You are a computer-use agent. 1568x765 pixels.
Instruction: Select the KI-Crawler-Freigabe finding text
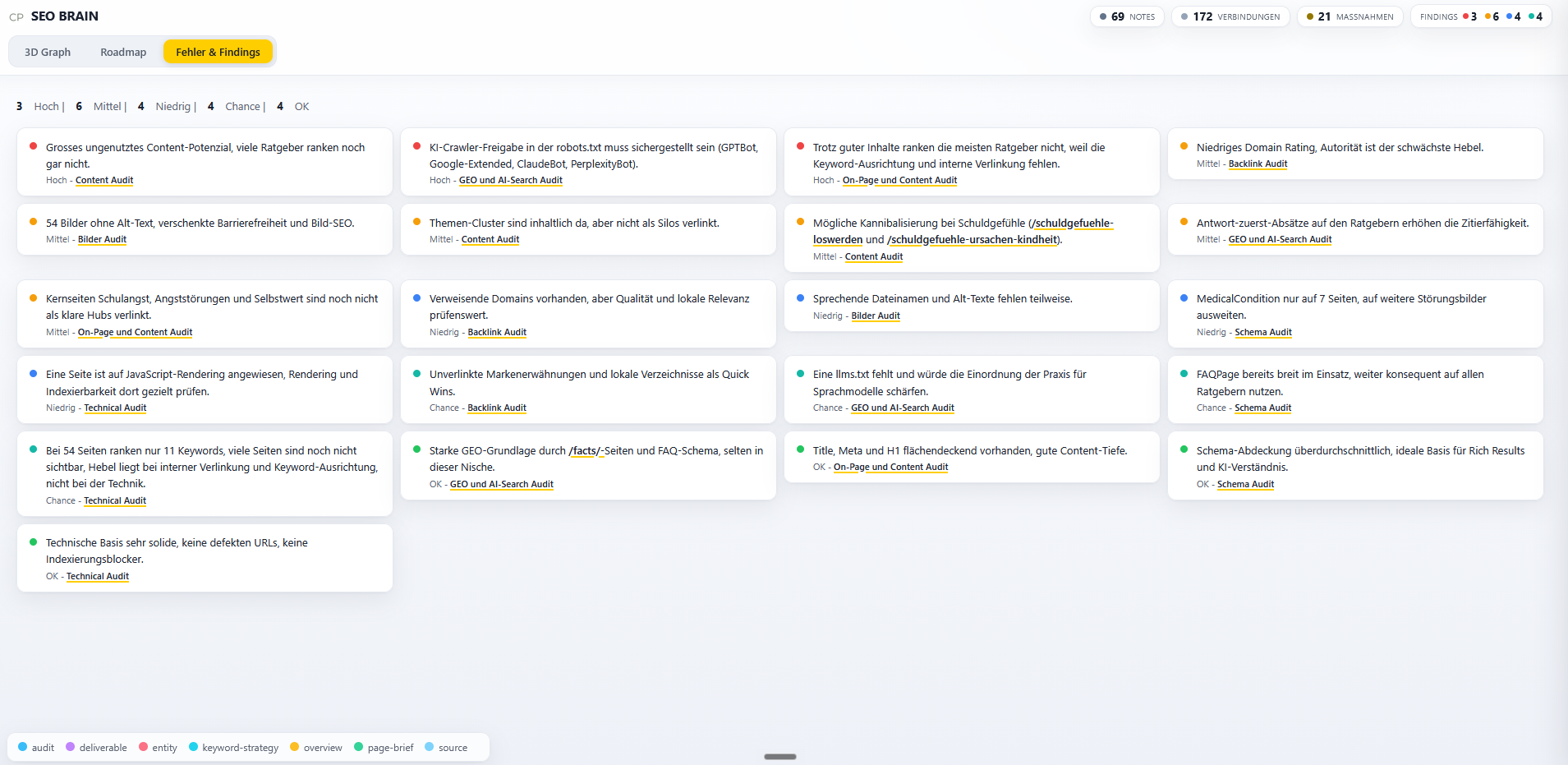click(594, 156)
